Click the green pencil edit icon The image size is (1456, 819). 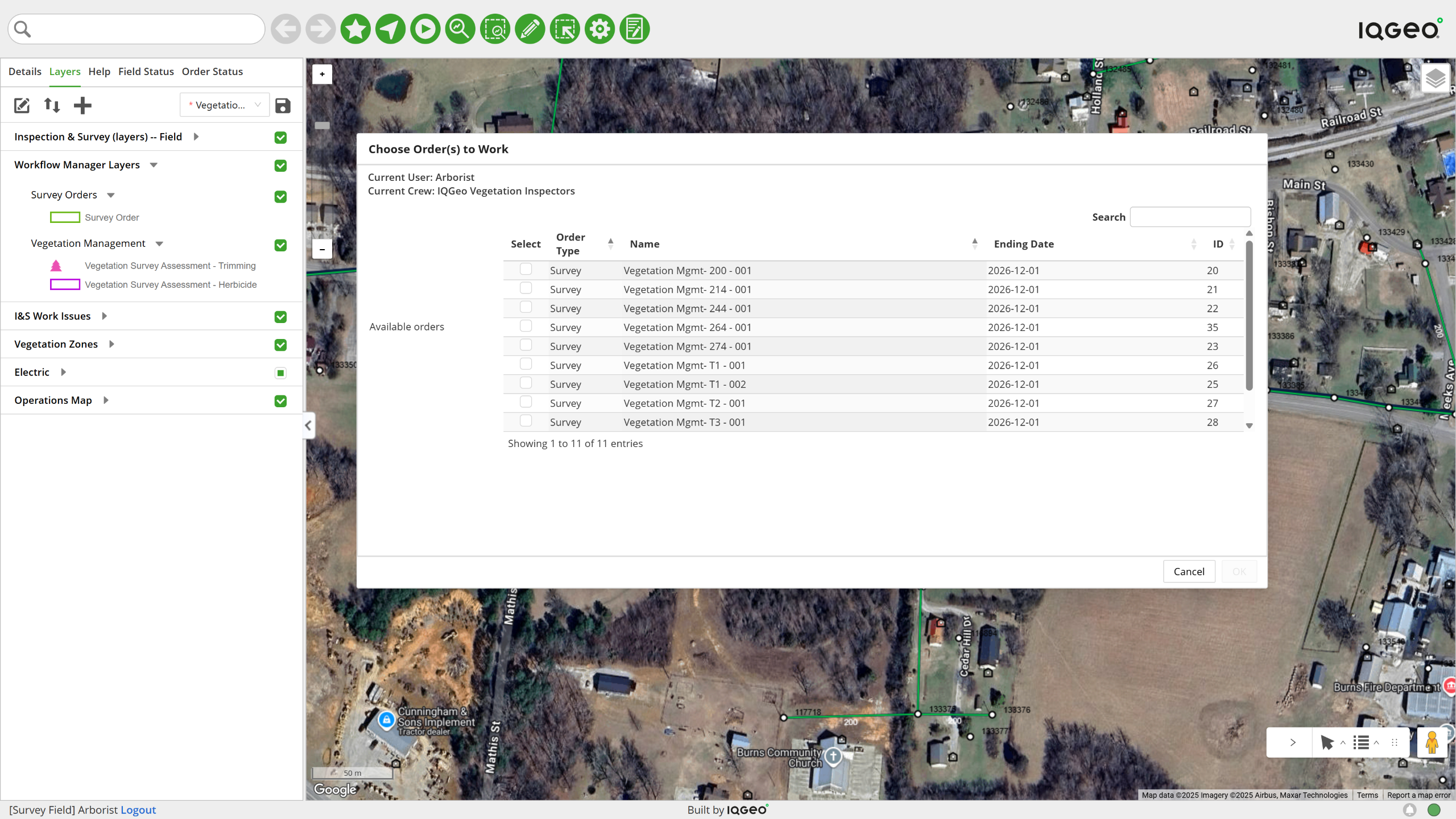coord(530,29)
